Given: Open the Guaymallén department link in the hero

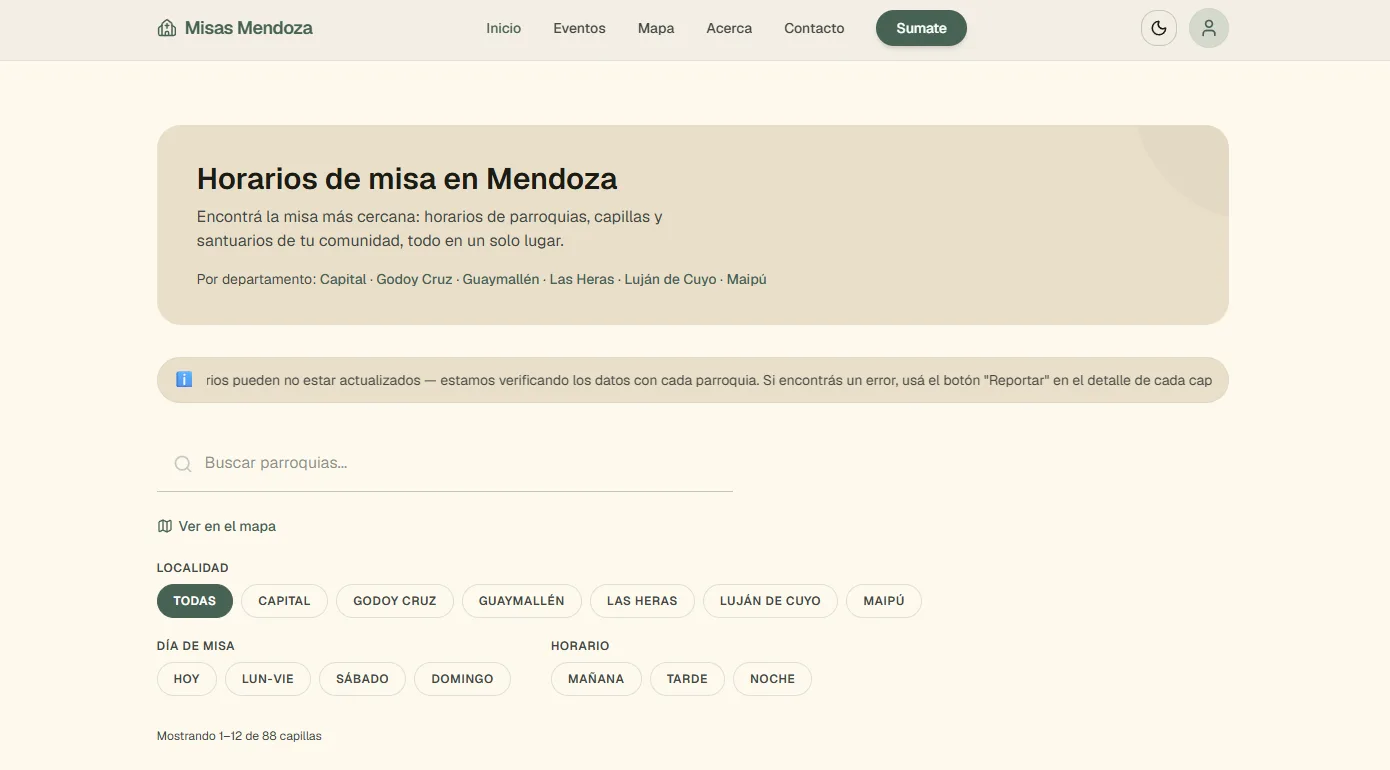Looking at the screenshot, I should pos(501,279).
